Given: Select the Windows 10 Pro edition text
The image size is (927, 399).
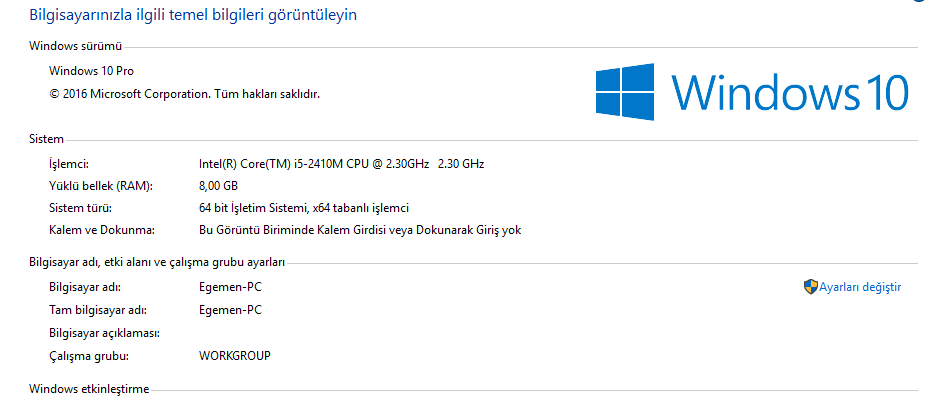Looking at the screenshot, I should pos(92,71).
